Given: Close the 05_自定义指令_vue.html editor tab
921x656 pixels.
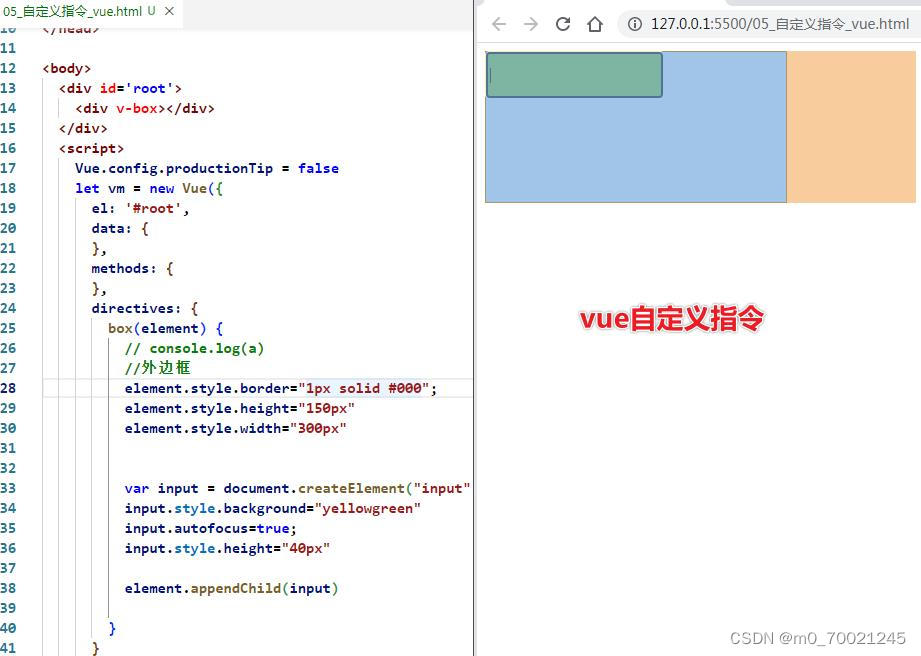Looking at the screenshot, I should pos(169,11).
